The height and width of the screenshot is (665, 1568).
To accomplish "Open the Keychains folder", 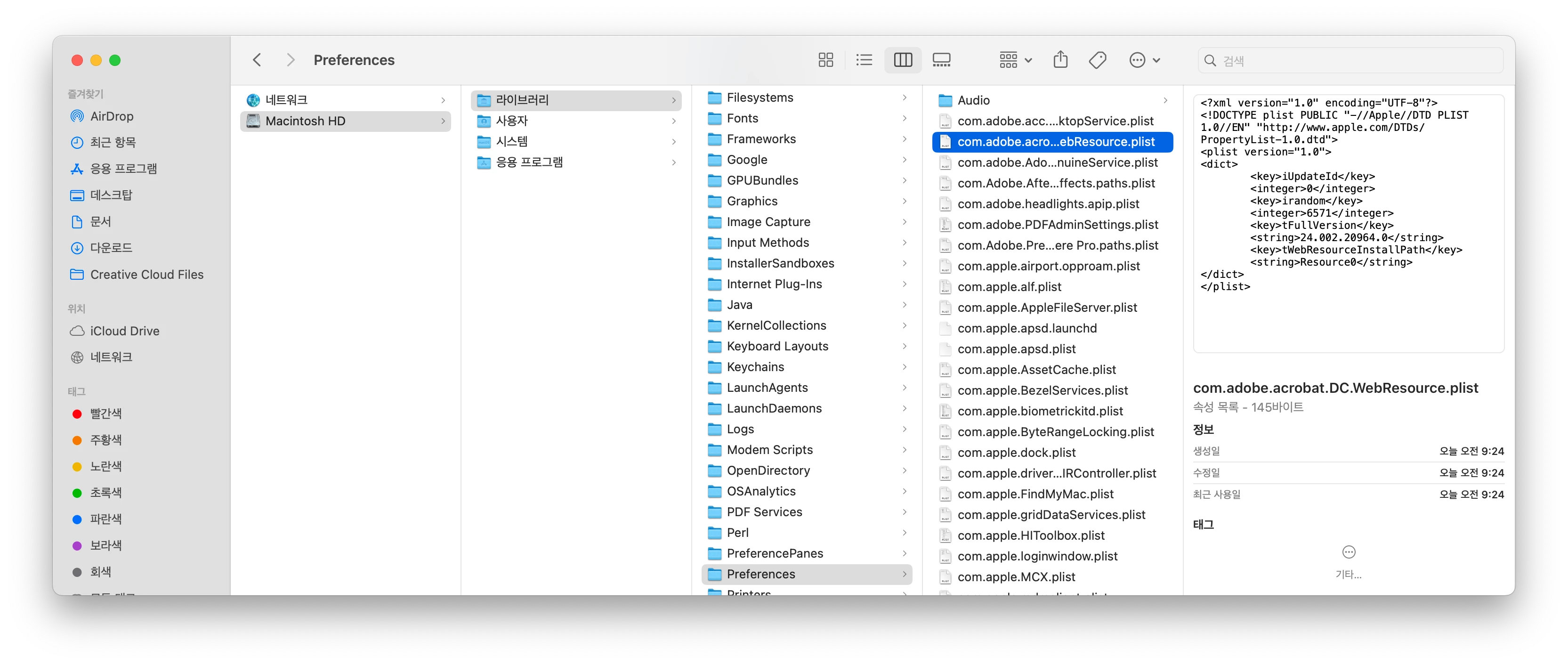I will coord(755,366).
